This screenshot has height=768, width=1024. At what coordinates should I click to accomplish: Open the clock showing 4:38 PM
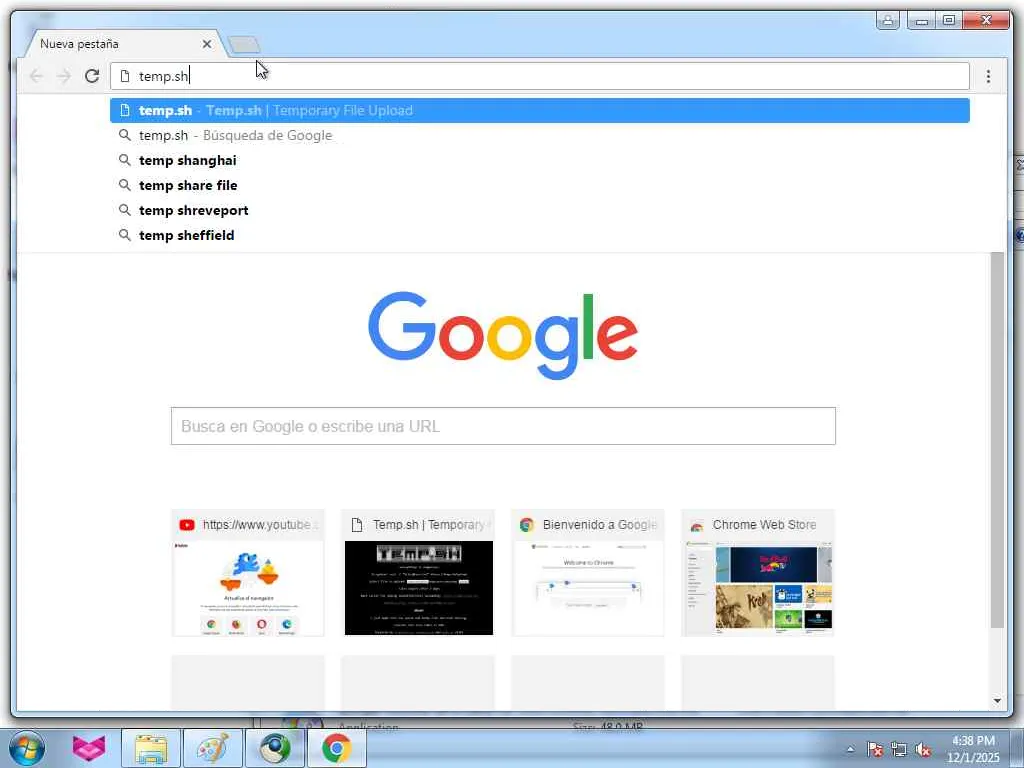coord(973,748)
